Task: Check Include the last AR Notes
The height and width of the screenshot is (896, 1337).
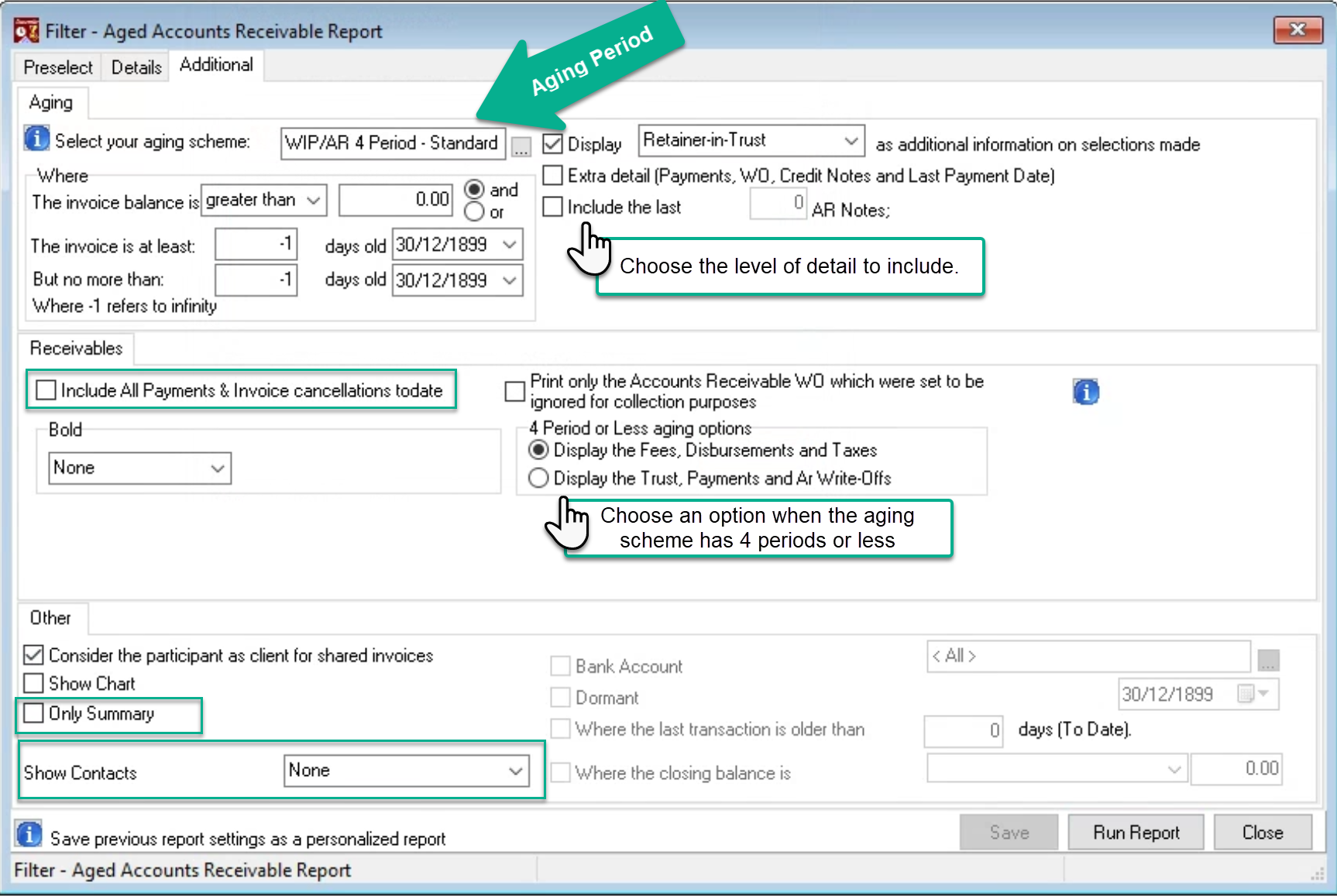Action: [552, 207]
